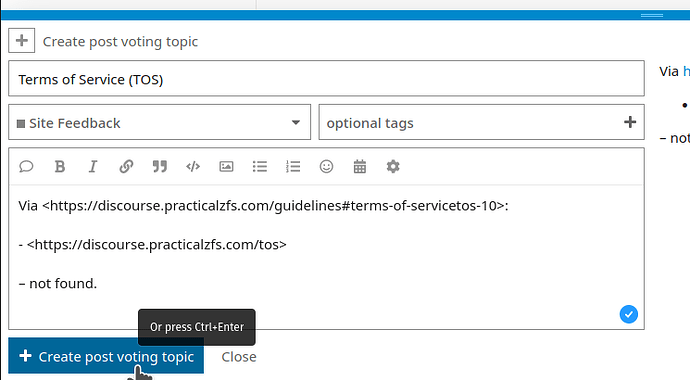
Task: Apply italic emphasis formatting
Action: click(93, 167)
